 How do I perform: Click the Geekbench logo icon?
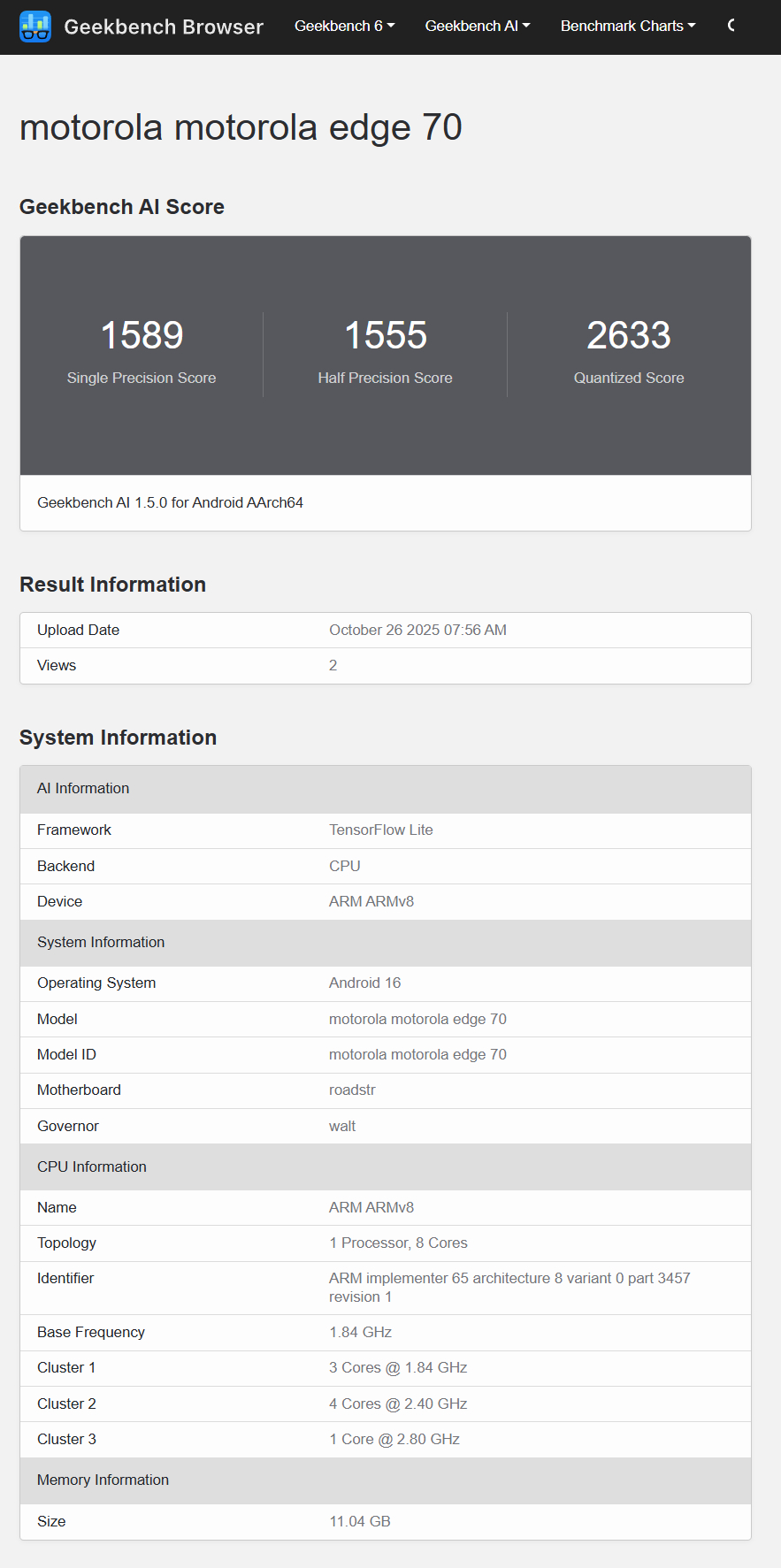(35, 27)
